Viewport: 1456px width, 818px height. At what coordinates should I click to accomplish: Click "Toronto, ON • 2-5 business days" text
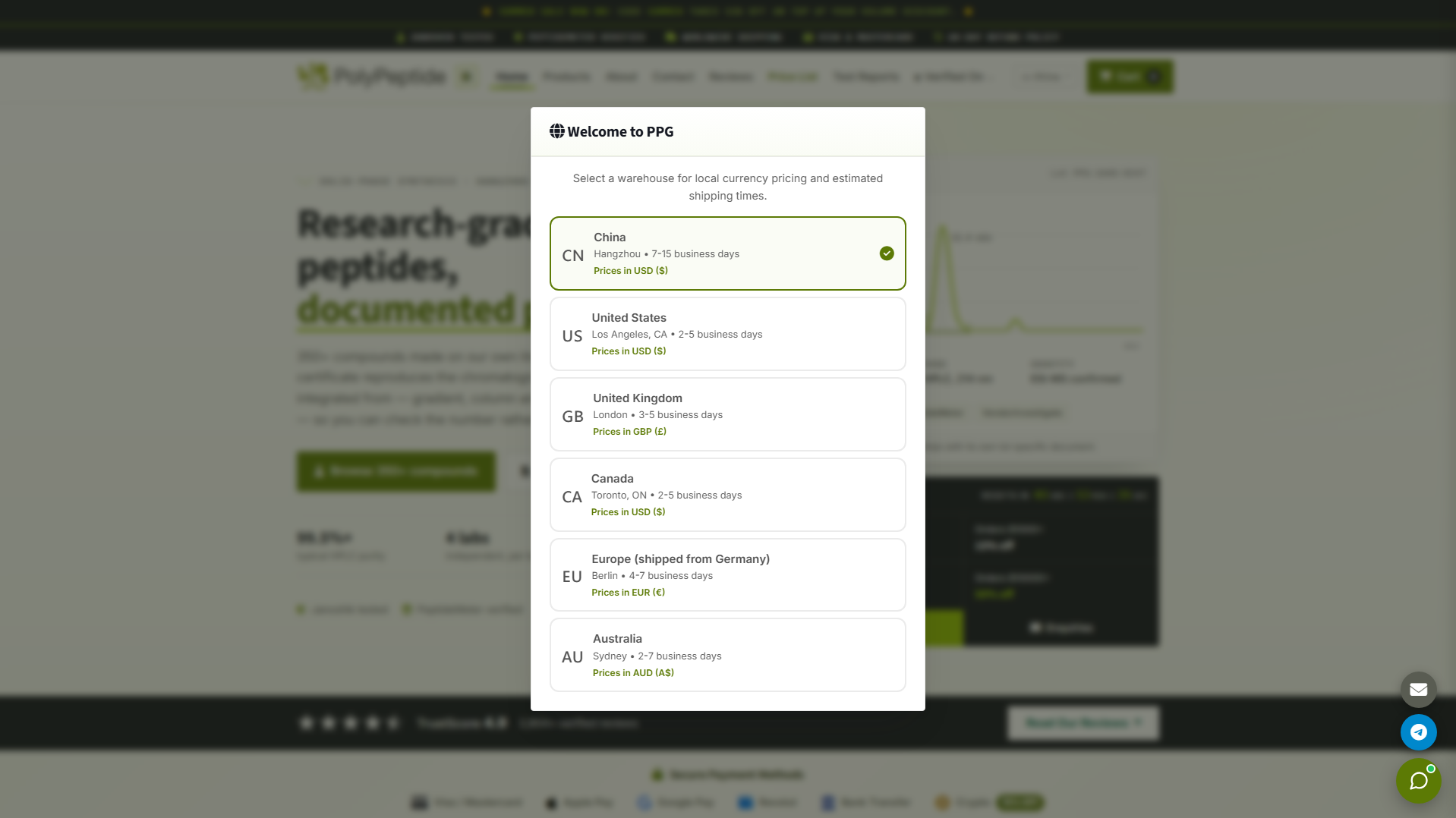pyautogui.click(x=667, y=496)
